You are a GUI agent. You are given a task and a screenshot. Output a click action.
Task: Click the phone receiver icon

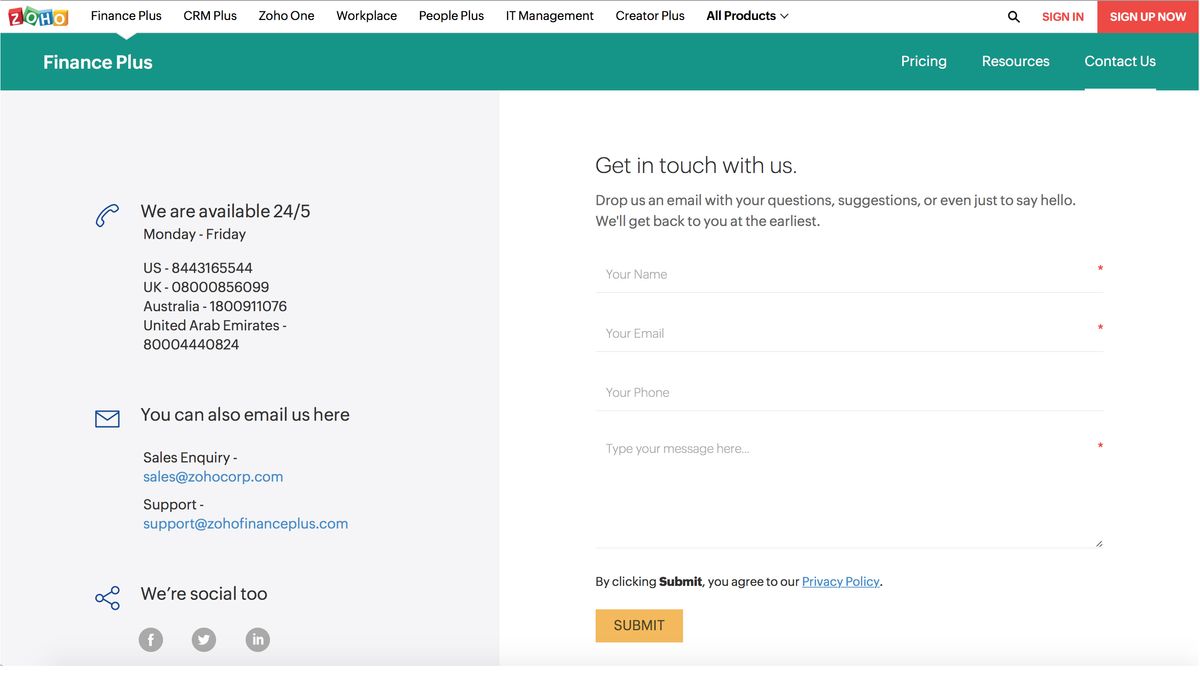pos(107,215)
